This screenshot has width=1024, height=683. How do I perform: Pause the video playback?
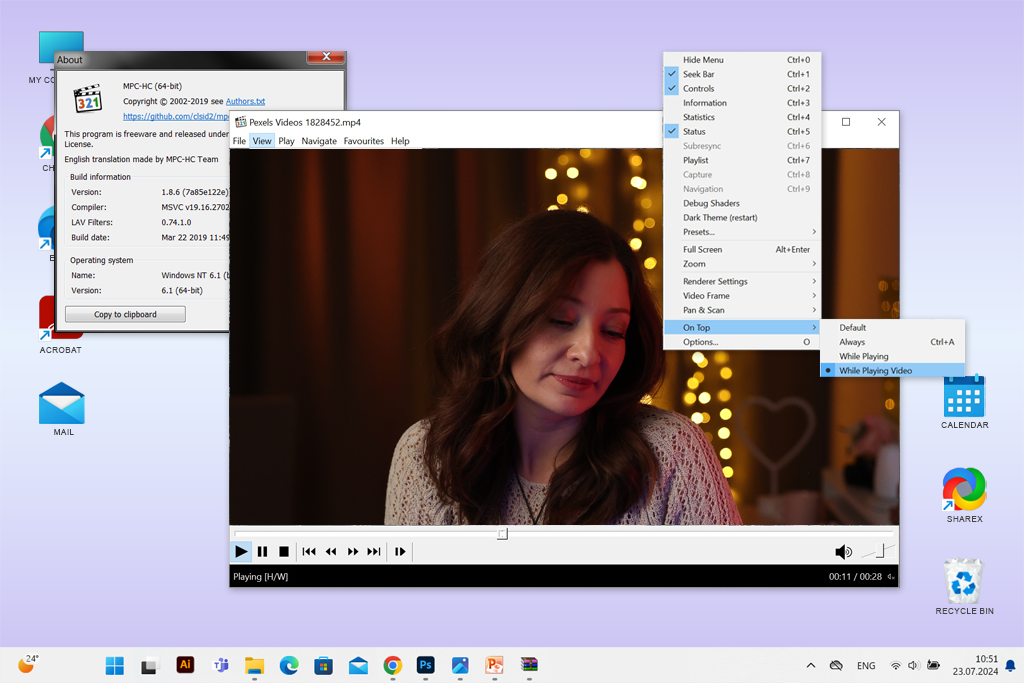pos(263,552)
